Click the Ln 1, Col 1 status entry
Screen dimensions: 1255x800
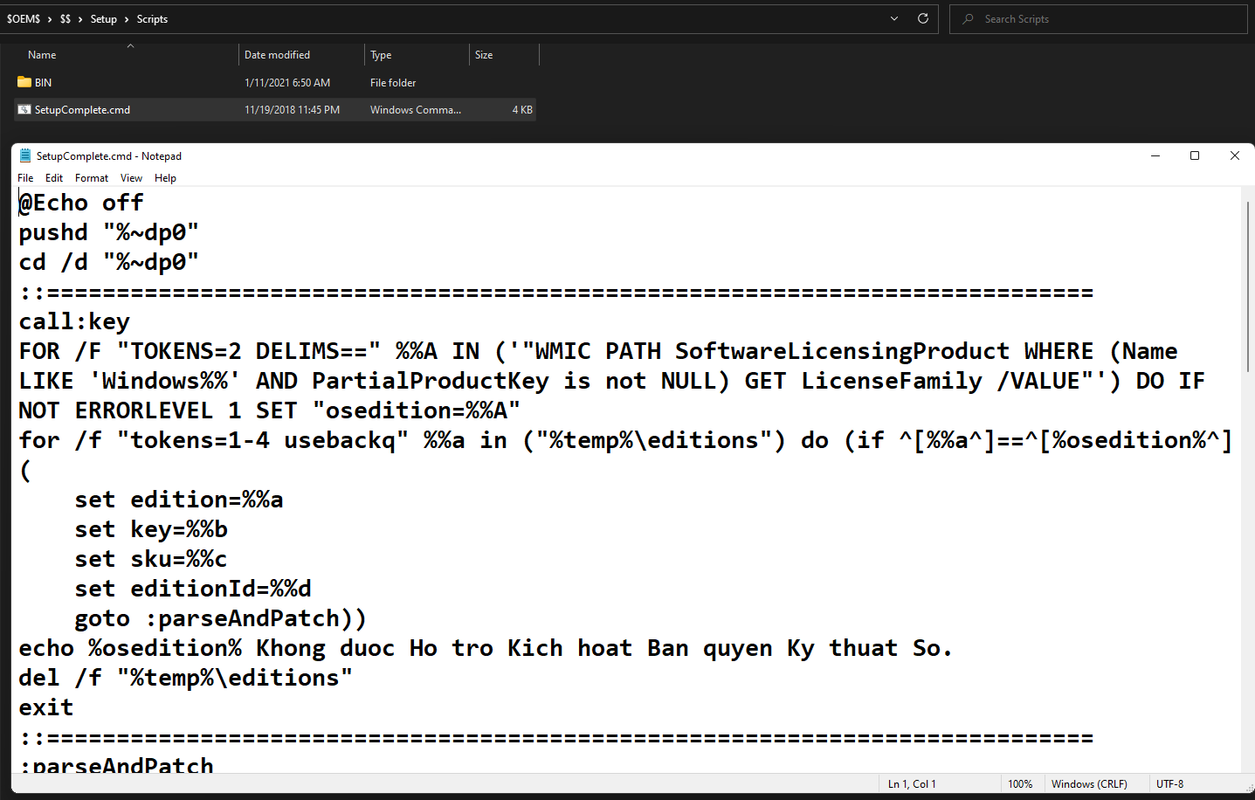912,784
